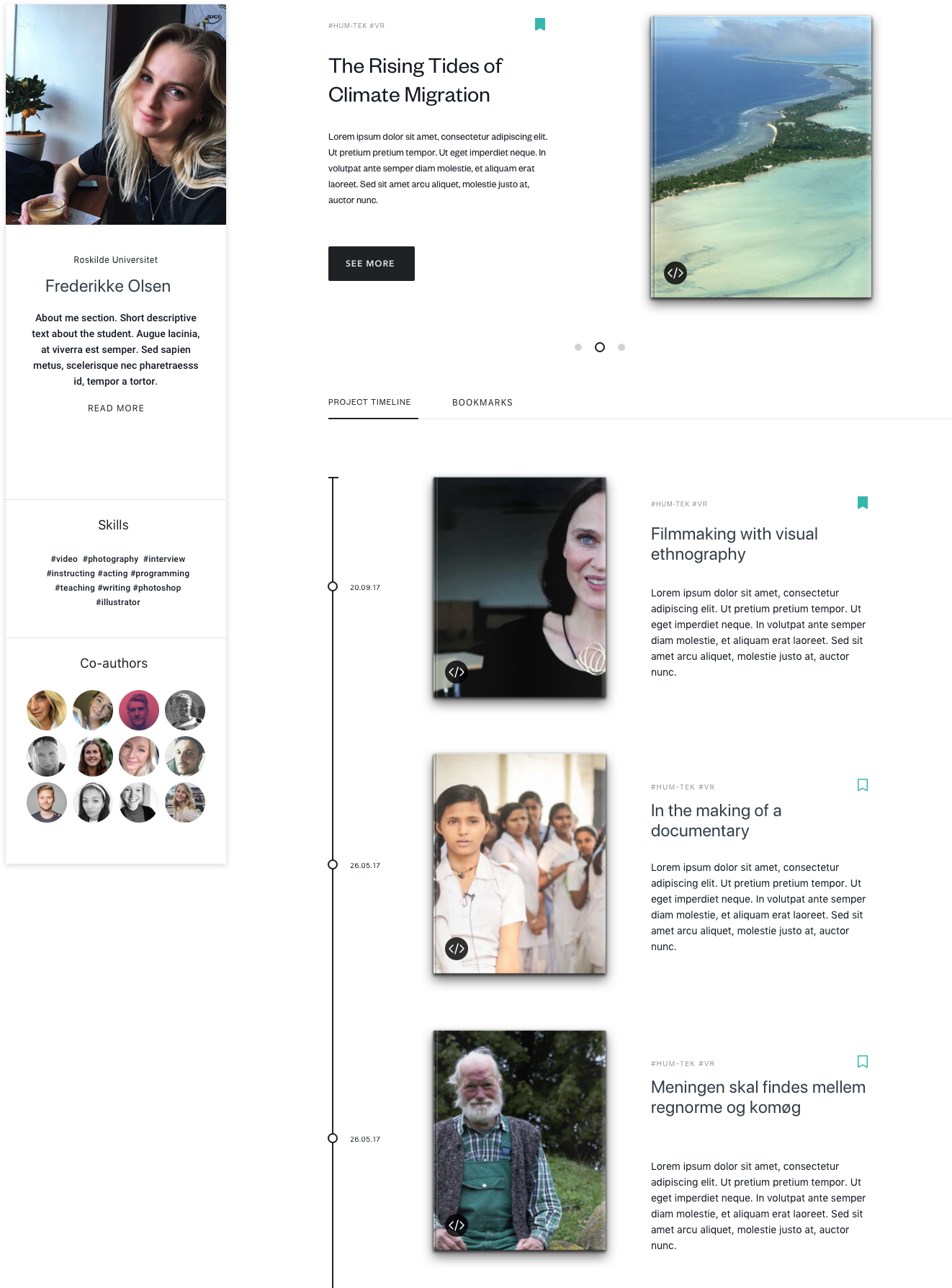Click the #teaching skill tag

[75, 588]
